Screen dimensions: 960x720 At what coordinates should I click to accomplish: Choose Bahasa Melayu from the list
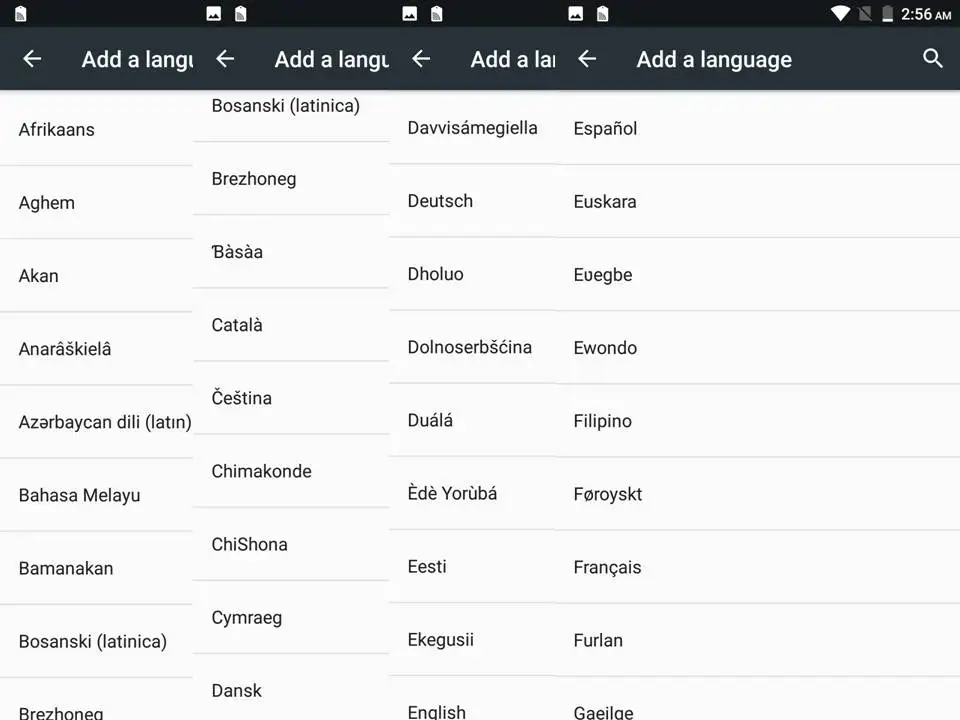click(80, 495)
